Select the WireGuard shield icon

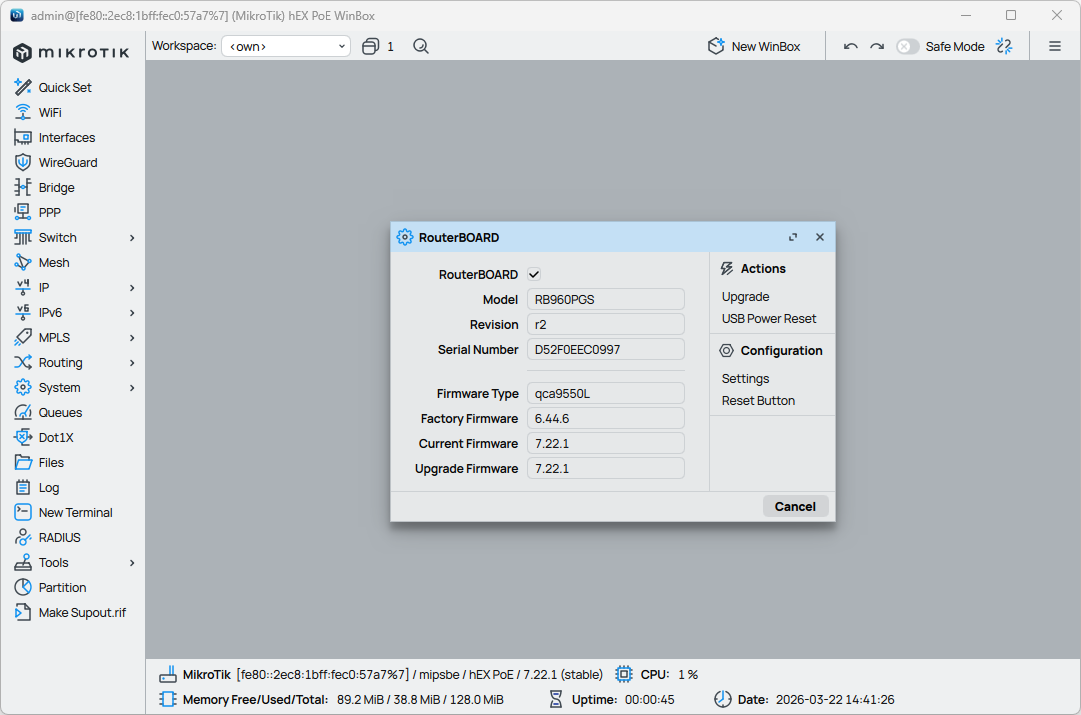pyautogui.click(x=23, y=163)
